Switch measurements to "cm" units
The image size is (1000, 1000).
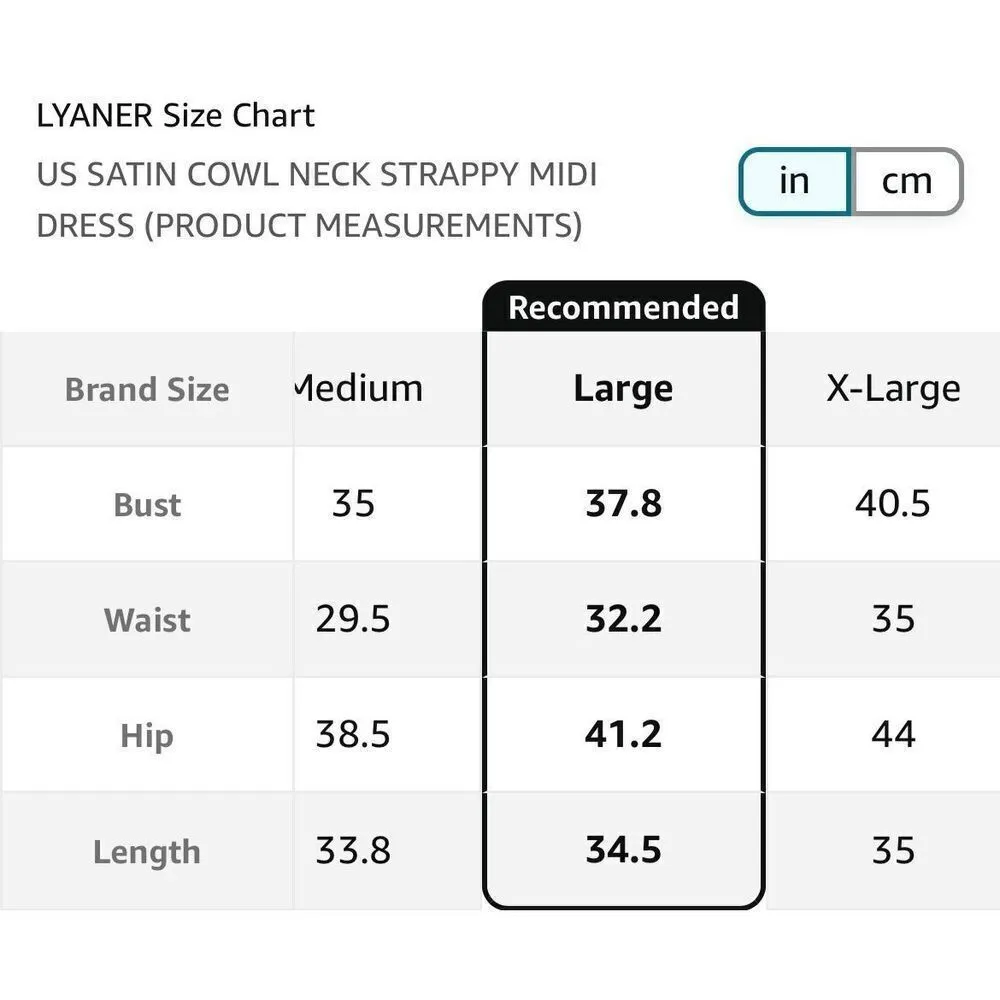[905, 181]
